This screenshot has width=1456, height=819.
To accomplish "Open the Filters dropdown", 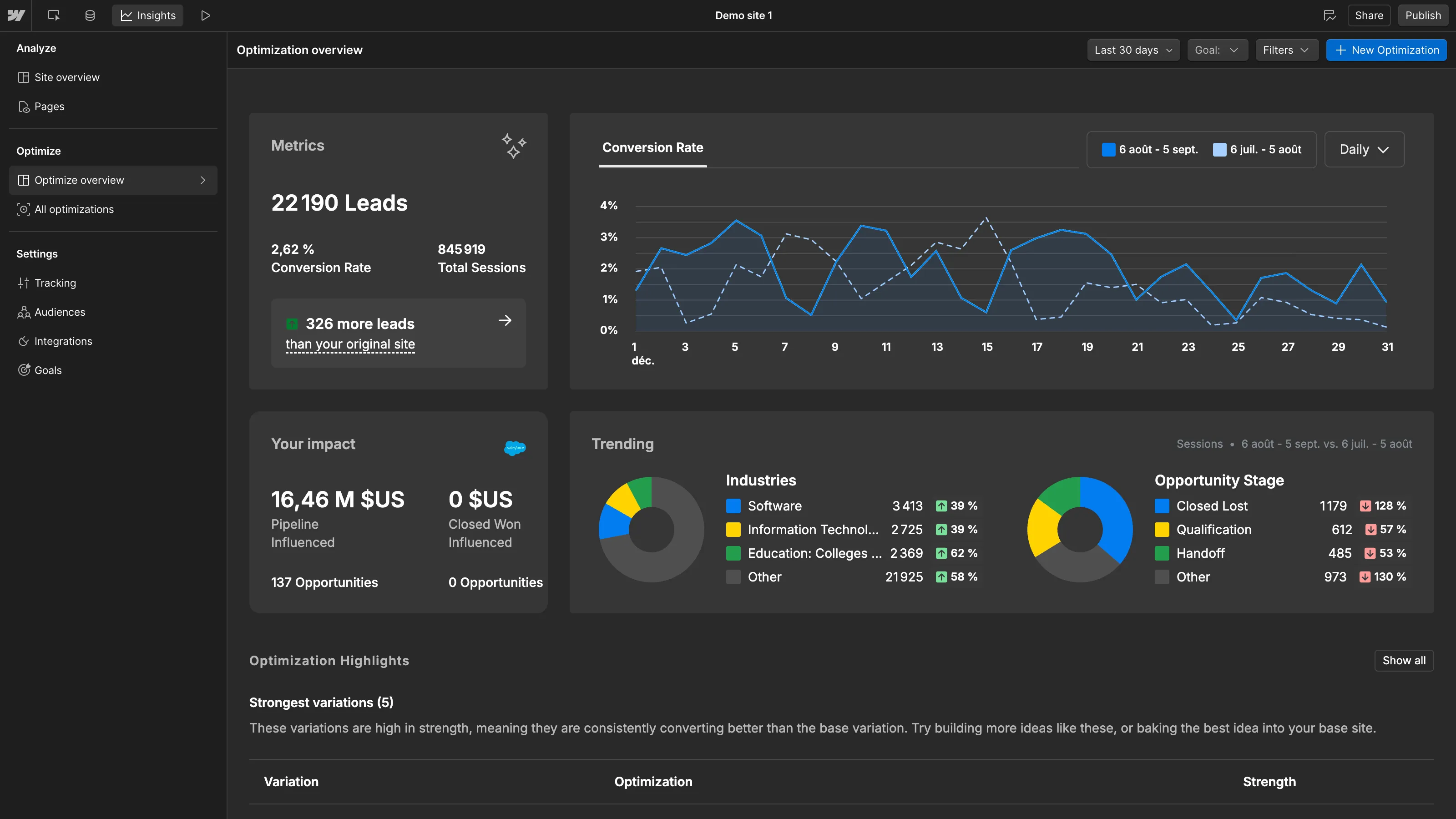I will (1286, 50).
